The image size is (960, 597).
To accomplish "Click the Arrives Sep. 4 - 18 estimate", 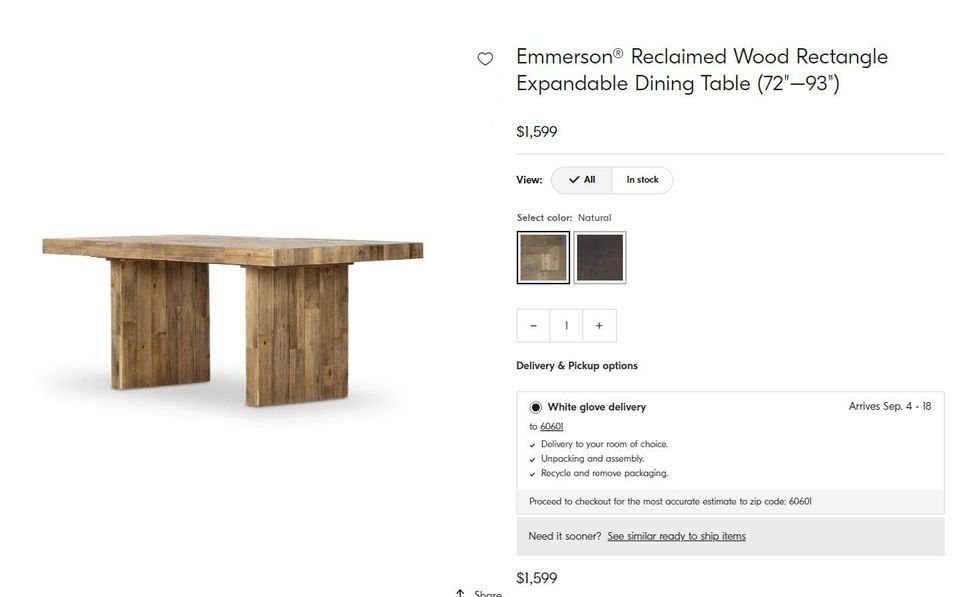I will click(889, 407).
